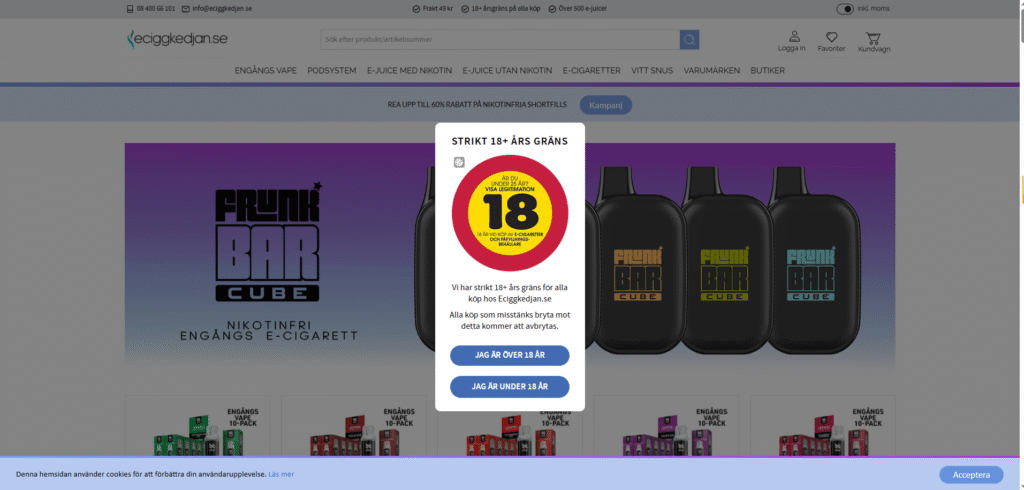
Task: Click the green Frunk Bar Cube device
Action: [724, 261]
